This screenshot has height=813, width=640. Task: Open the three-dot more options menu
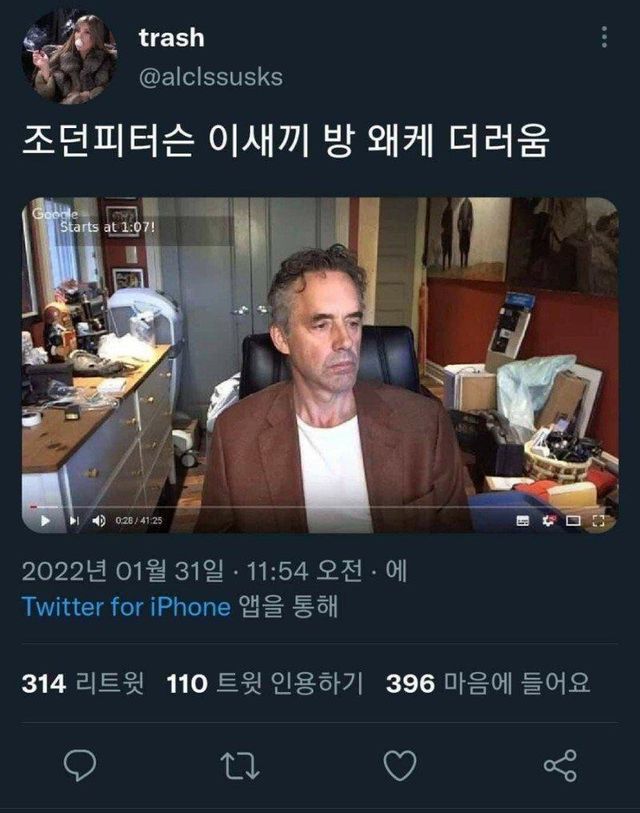(604, 37)
